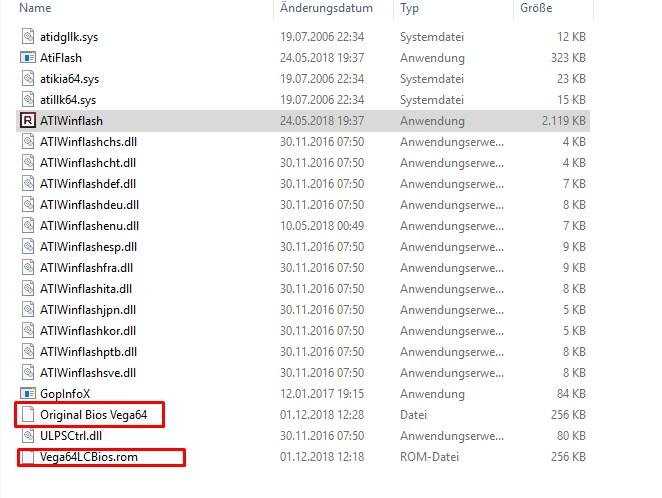Click the ROM-Datei type of Vega64LCBios.rom

[429, 457]
